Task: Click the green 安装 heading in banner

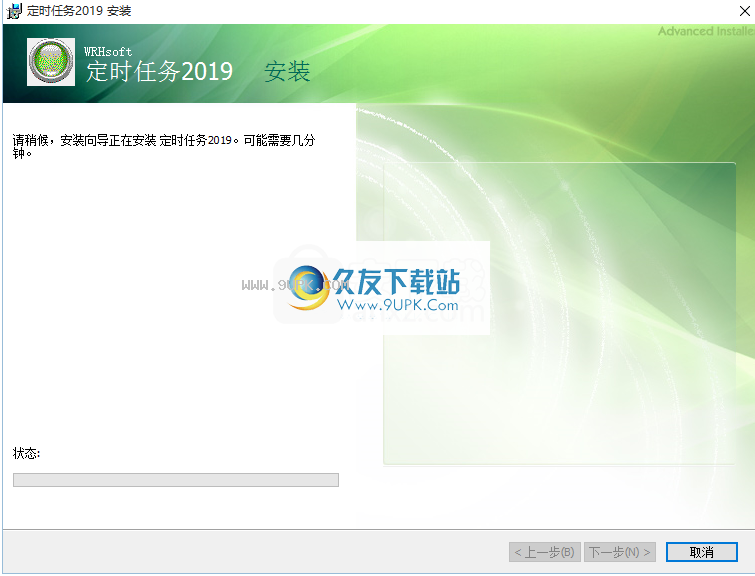Action: [287, 72]
